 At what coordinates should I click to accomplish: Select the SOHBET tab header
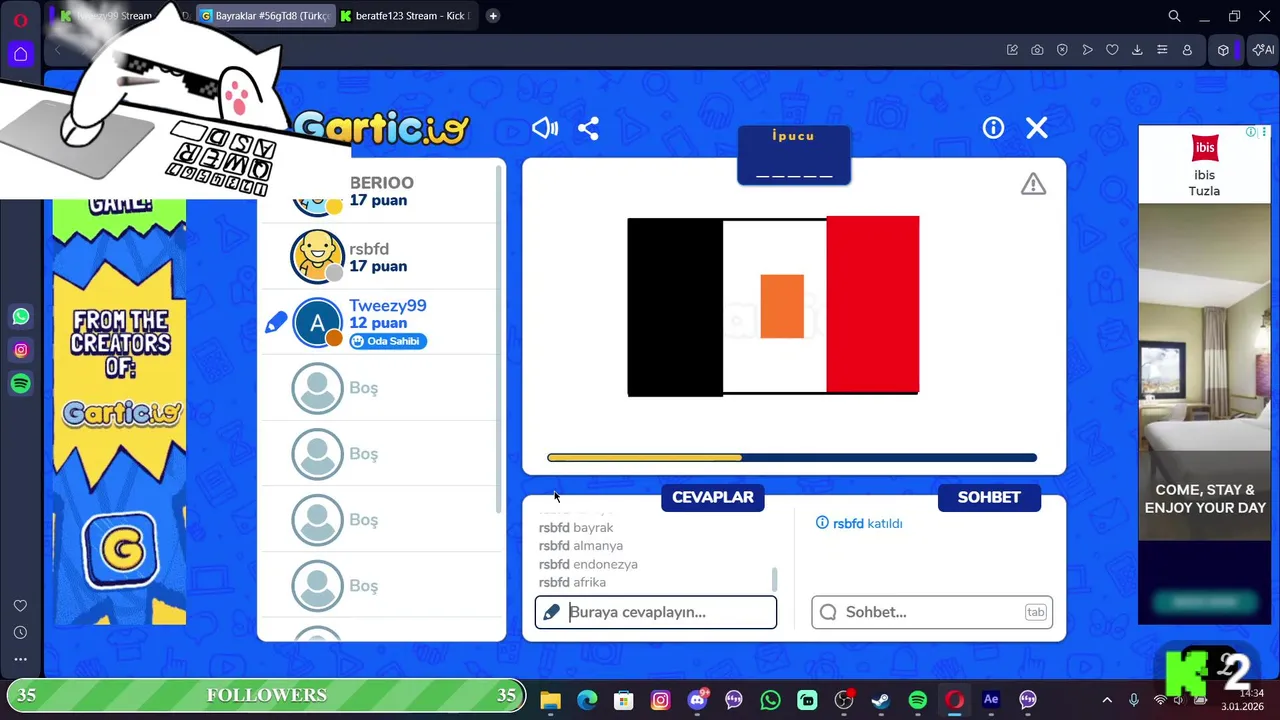point(989,497)
